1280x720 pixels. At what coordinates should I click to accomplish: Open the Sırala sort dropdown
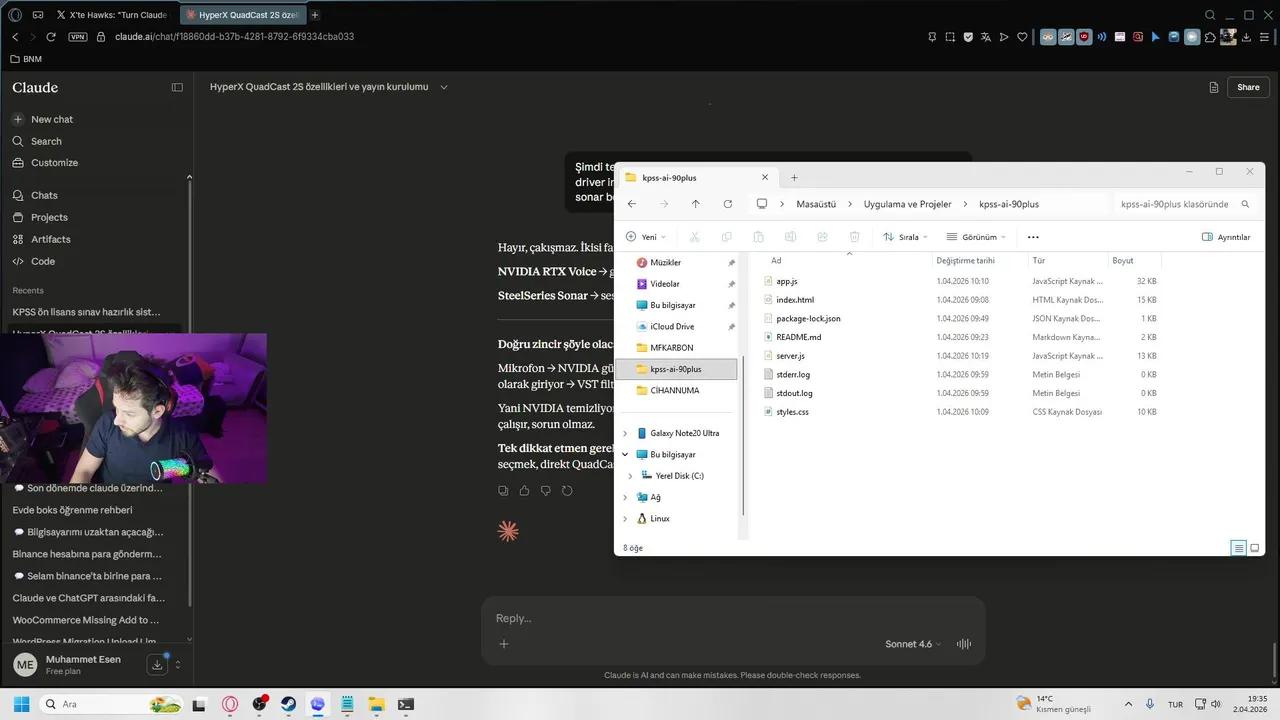click(x=905, y=237)
